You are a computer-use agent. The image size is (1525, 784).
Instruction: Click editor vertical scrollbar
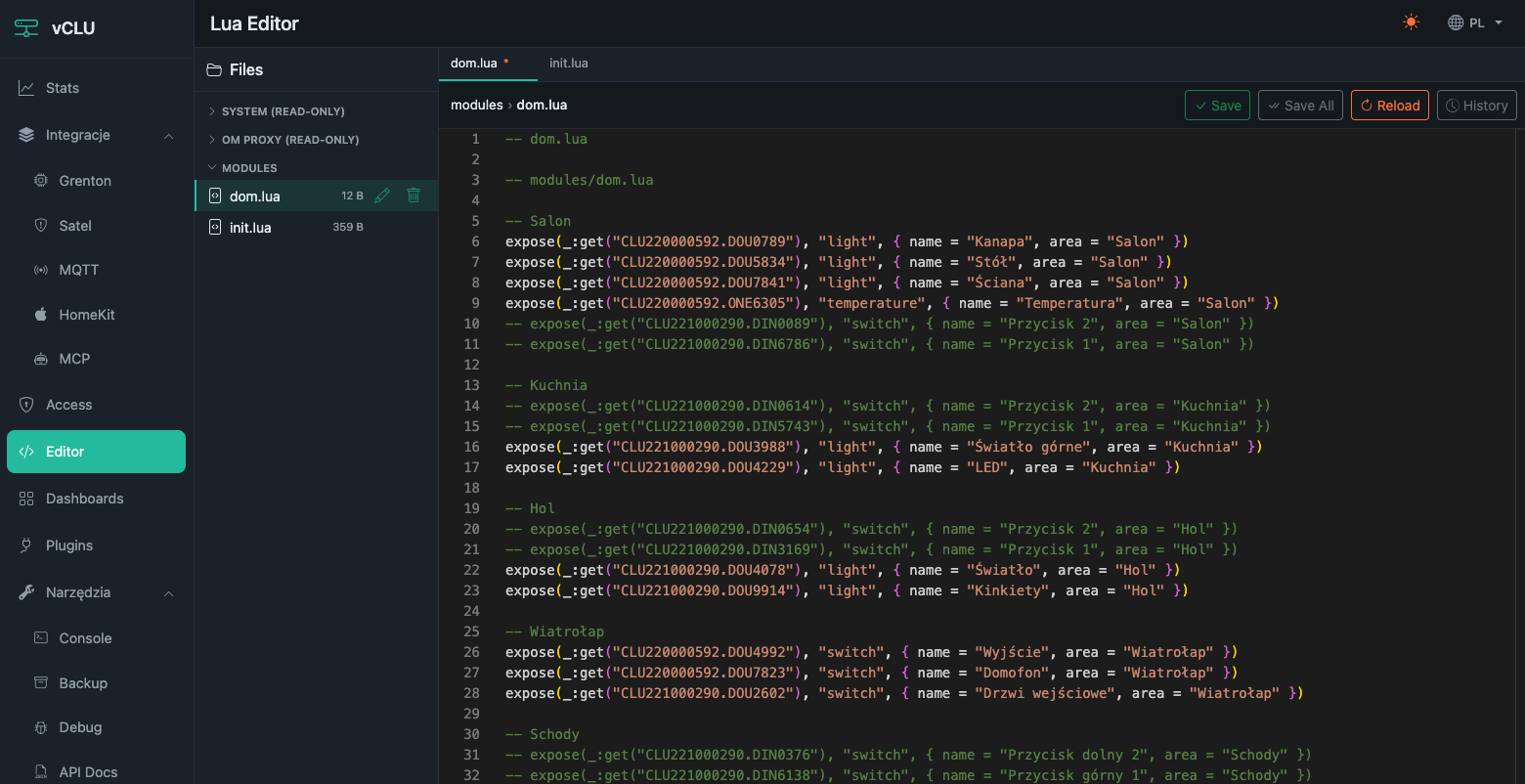(x=1519, y=456)
